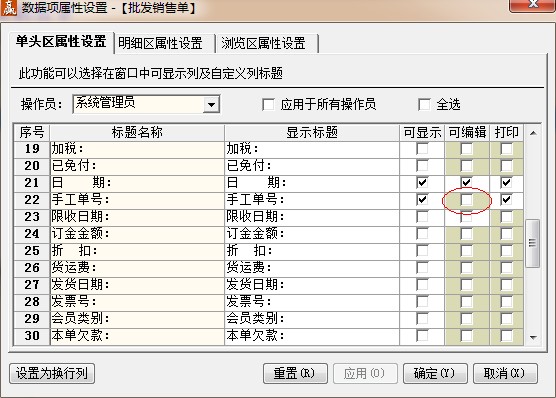Check 打印 box for 本单欠款 row

(x=506, y=336)
